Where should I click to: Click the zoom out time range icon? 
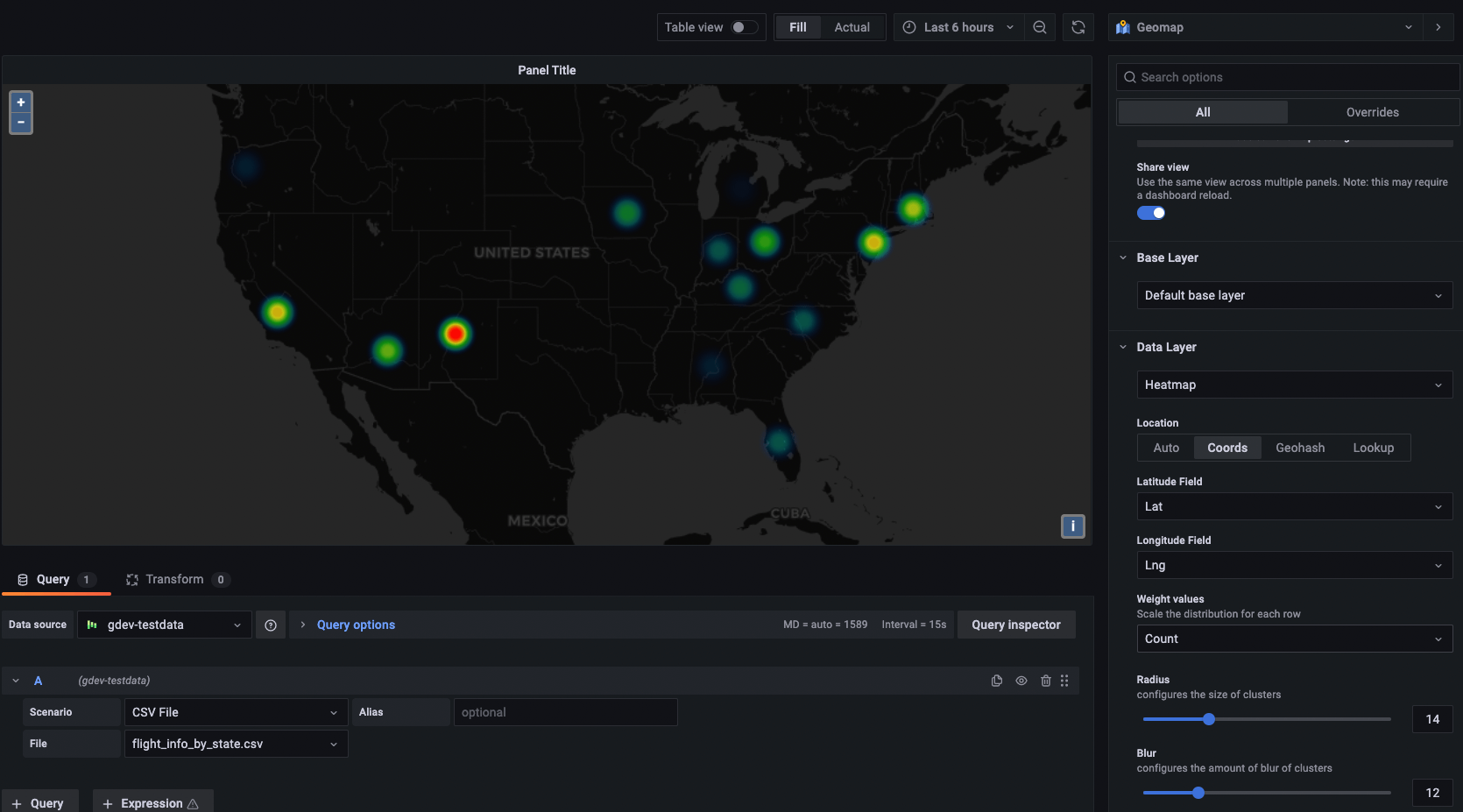tap(1040, 27)
